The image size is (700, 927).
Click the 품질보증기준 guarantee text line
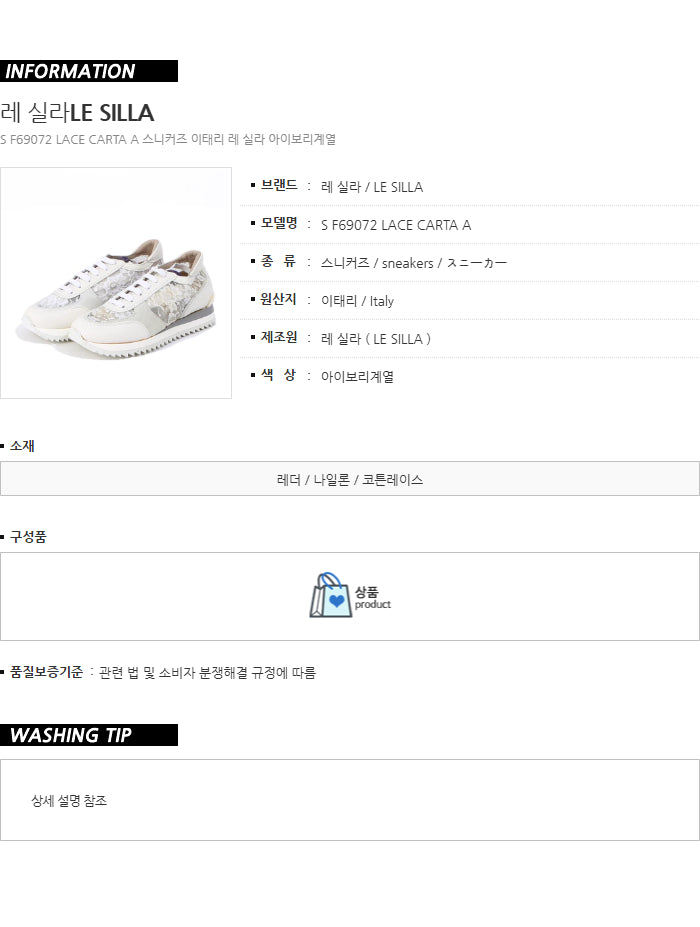pos(163,672)
